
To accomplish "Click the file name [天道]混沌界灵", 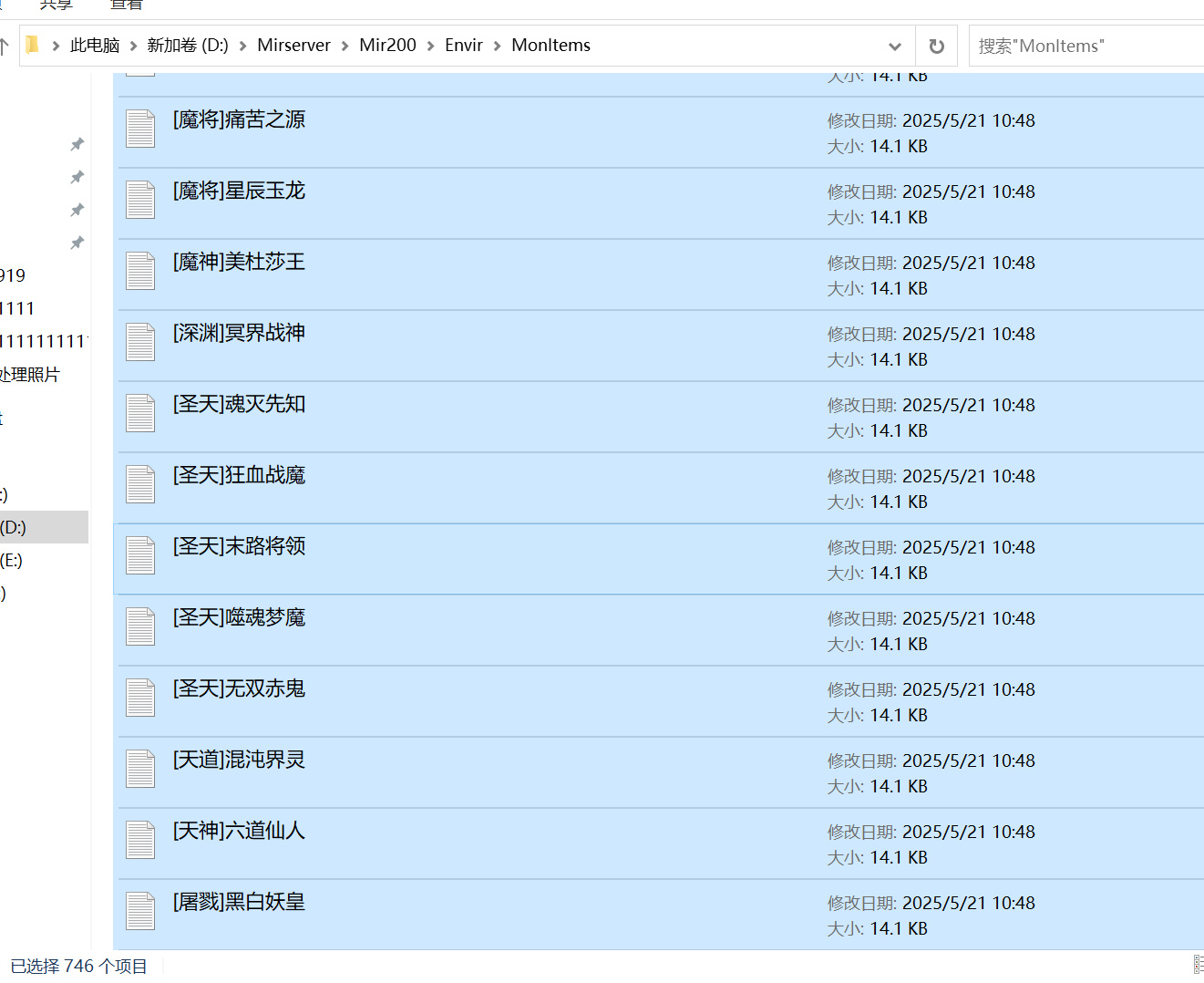I will (x=239, y=760).
